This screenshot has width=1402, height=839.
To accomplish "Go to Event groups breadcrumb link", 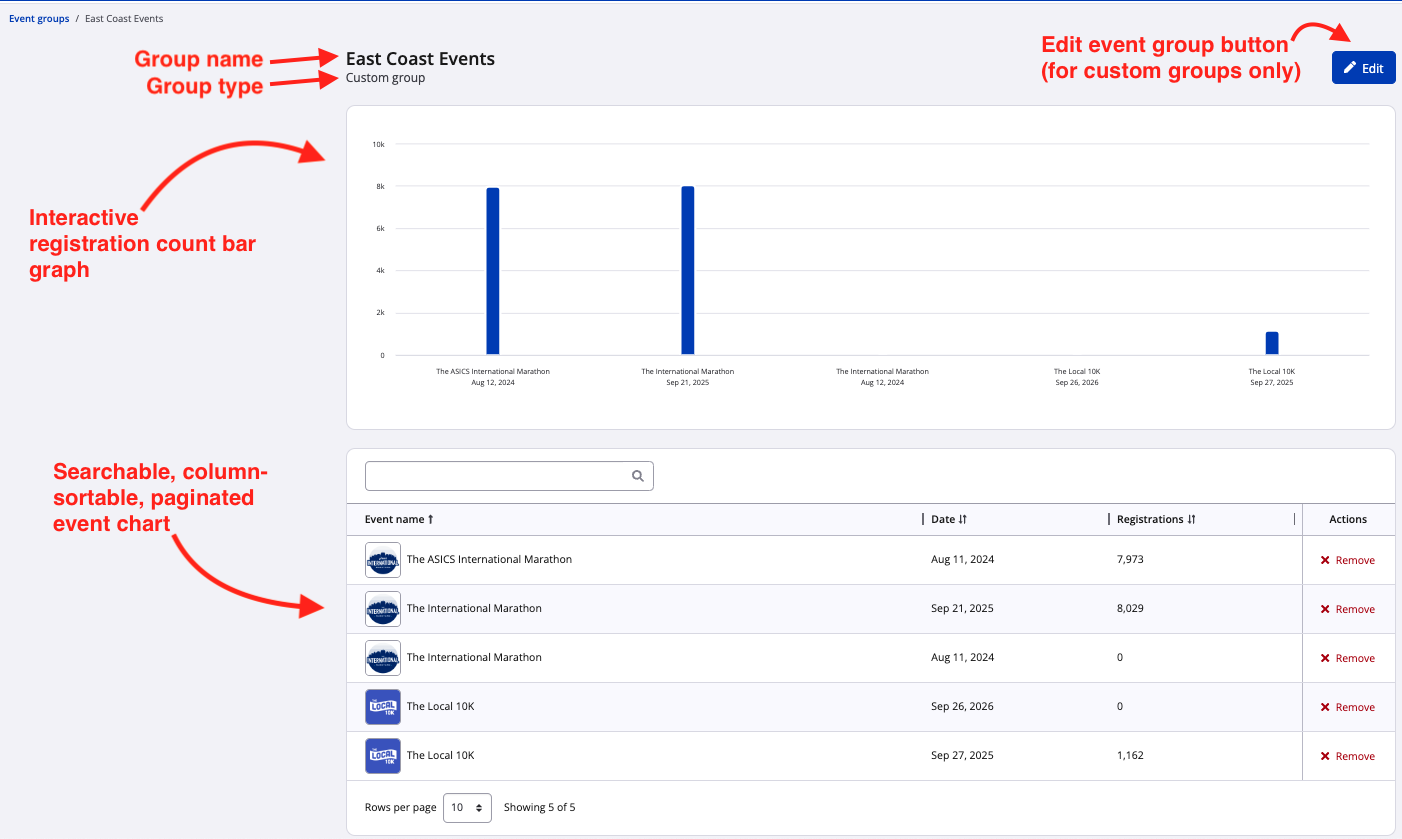I will pos(39,19).
